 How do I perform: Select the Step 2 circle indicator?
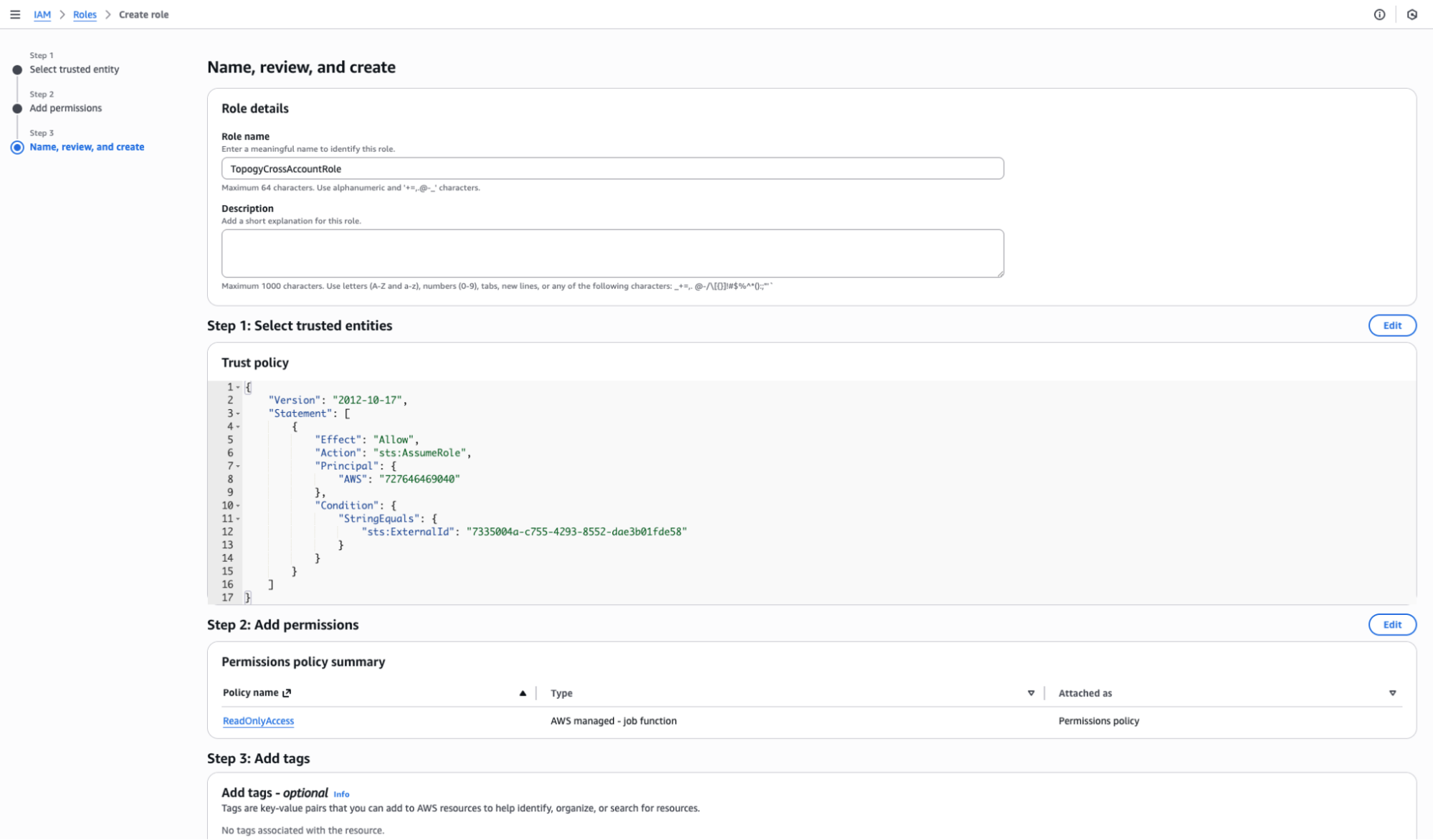point(17,109)
